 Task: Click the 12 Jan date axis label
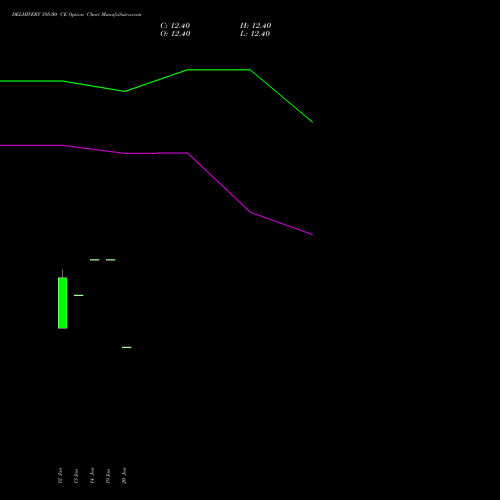coord(60,476)
